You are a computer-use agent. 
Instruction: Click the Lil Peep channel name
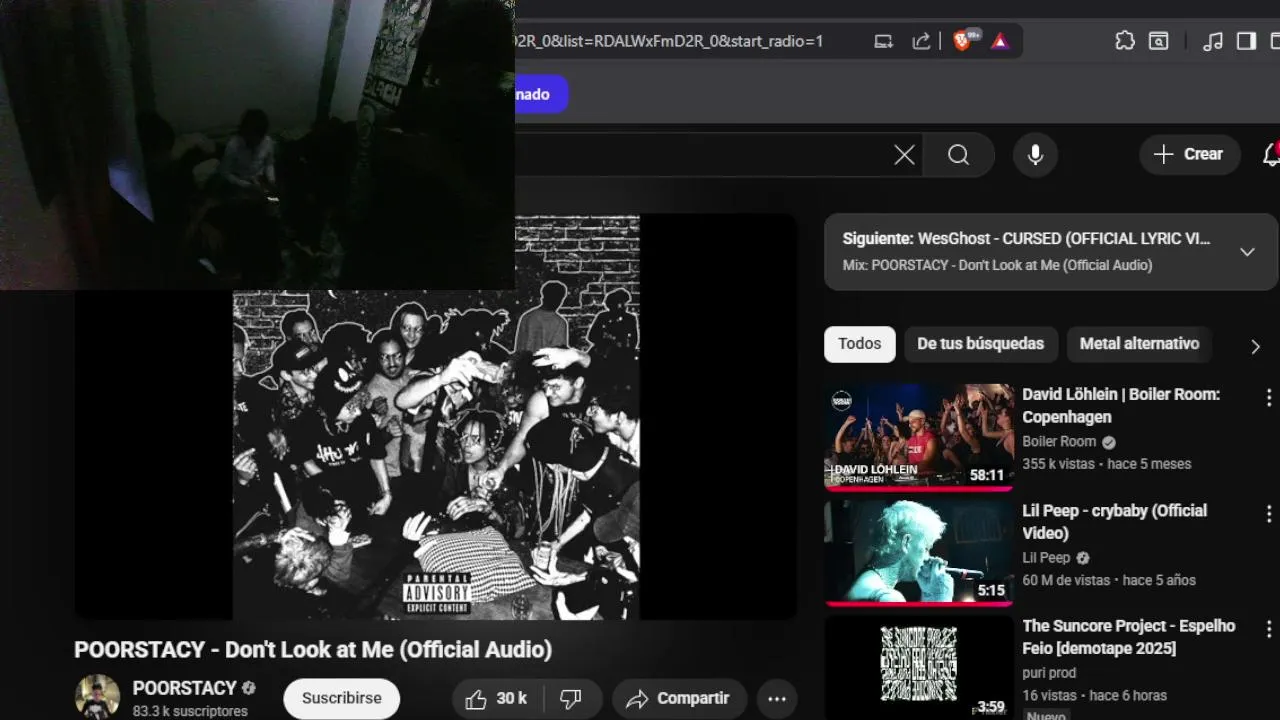[x=1046, y=558]
